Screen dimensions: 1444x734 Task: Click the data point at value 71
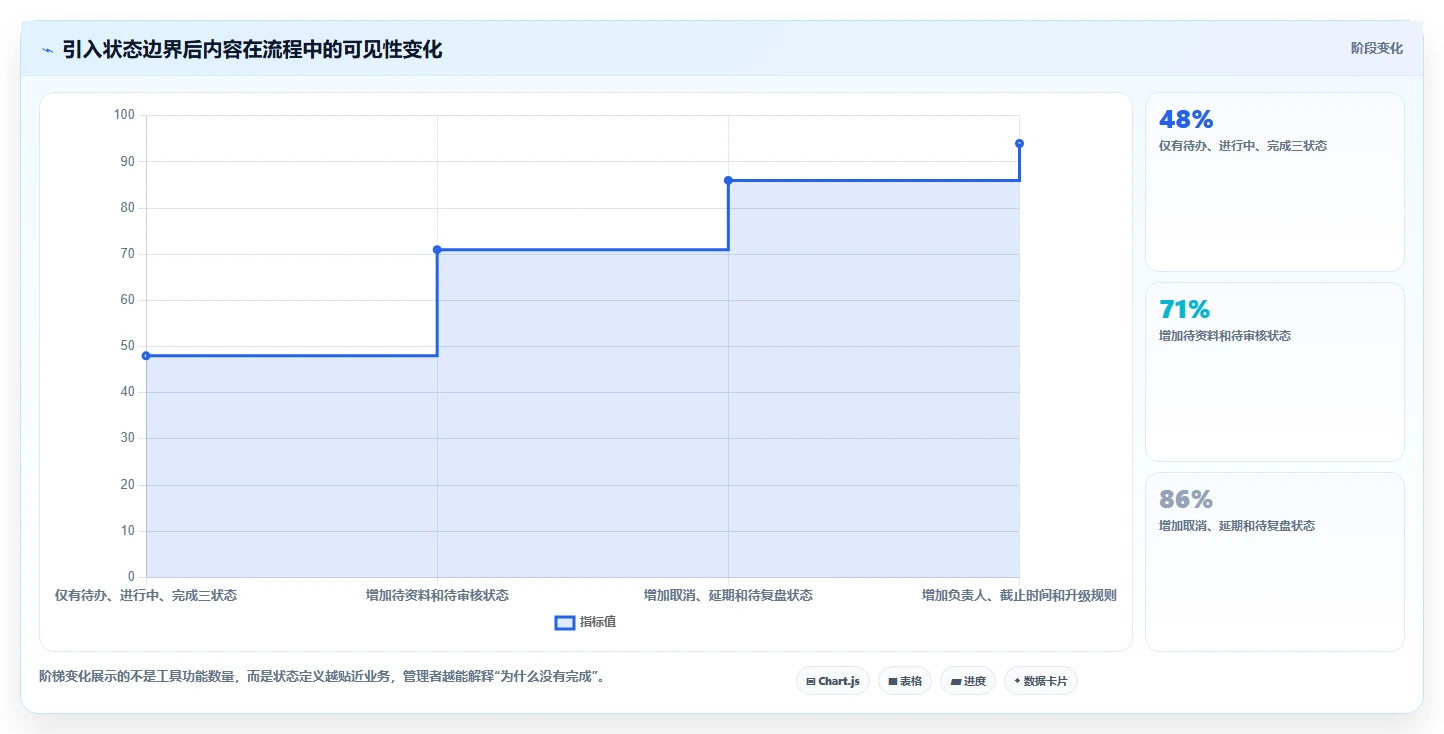pos(437,249)
